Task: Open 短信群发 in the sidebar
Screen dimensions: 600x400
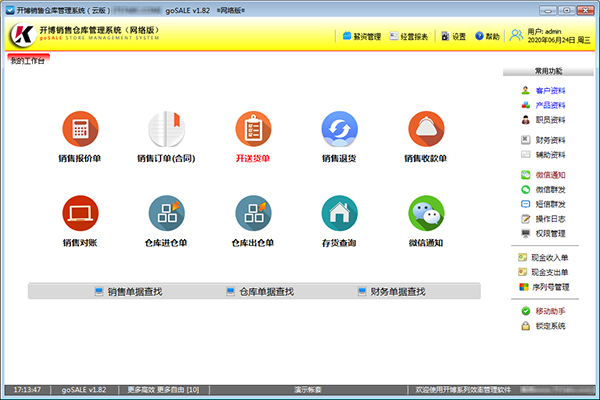Action: click(543, 204)
